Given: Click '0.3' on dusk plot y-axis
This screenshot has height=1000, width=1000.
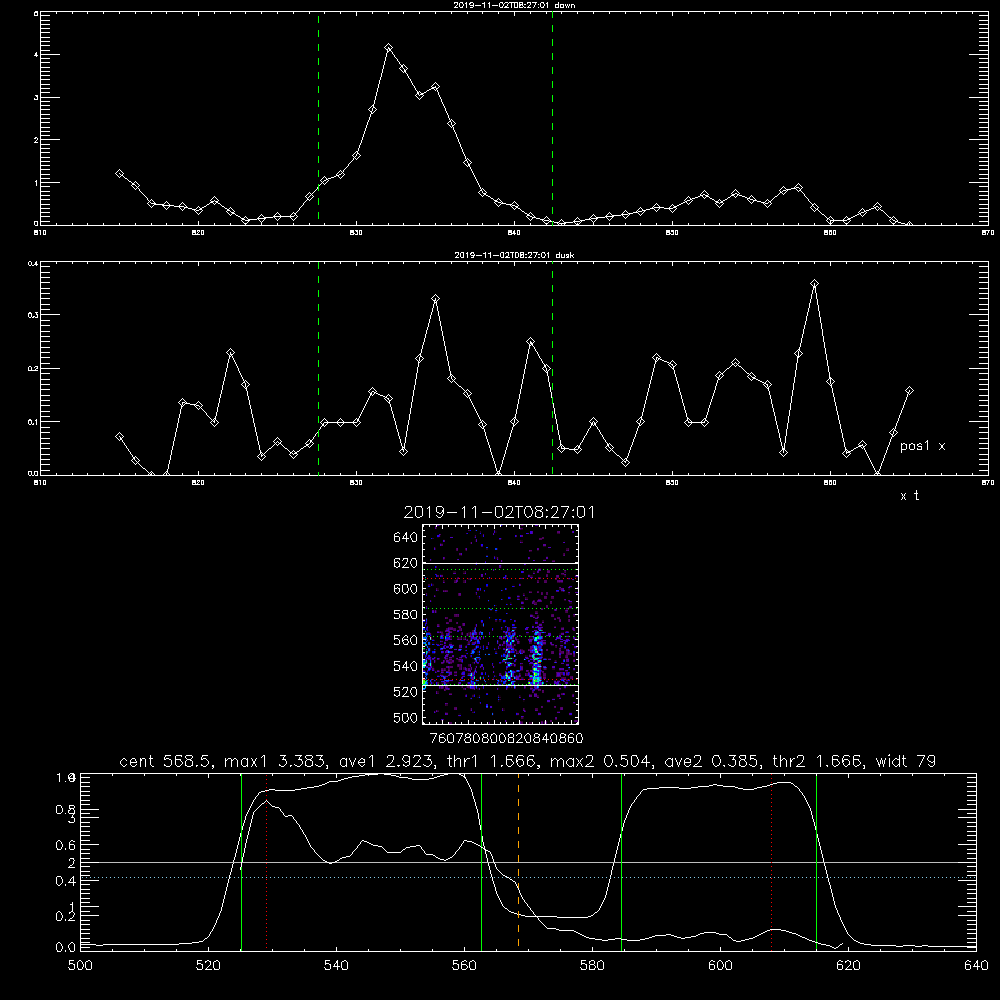Looking at the screenshot, I should [x=34, y=315].
